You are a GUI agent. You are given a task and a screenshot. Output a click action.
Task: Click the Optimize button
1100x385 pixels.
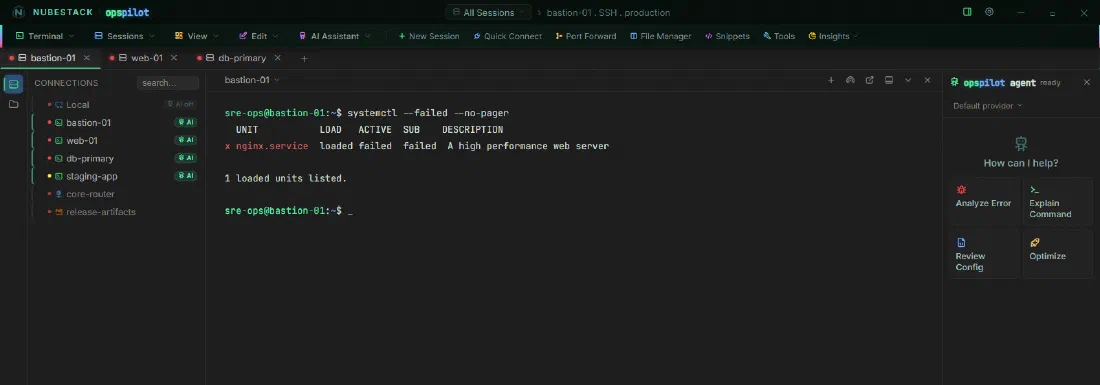coord(1057,254)
